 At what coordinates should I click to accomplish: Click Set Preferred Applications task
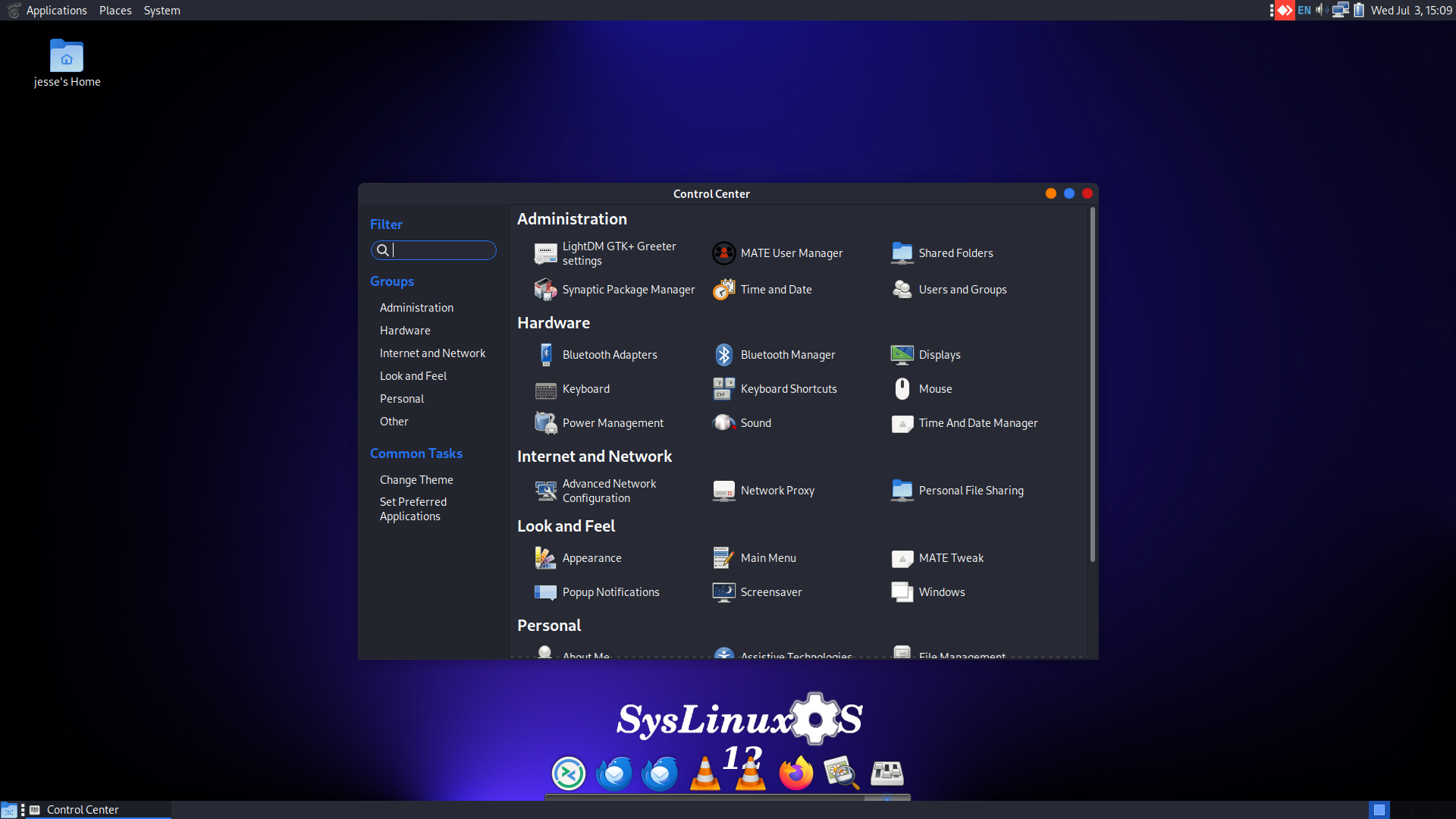[x=413, y=509]
